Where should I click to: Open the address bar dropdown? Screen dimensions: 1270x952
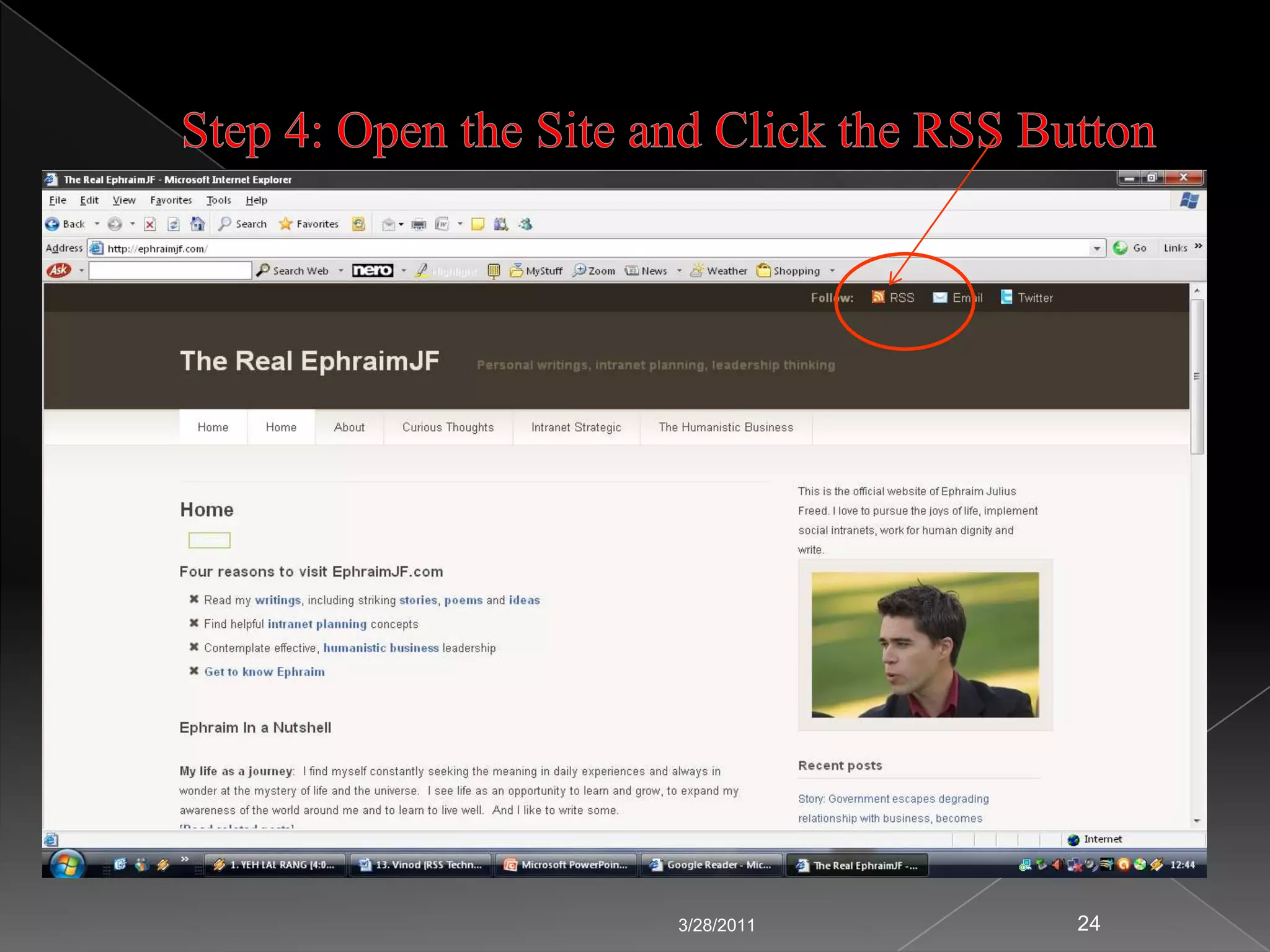[1096, 249]
